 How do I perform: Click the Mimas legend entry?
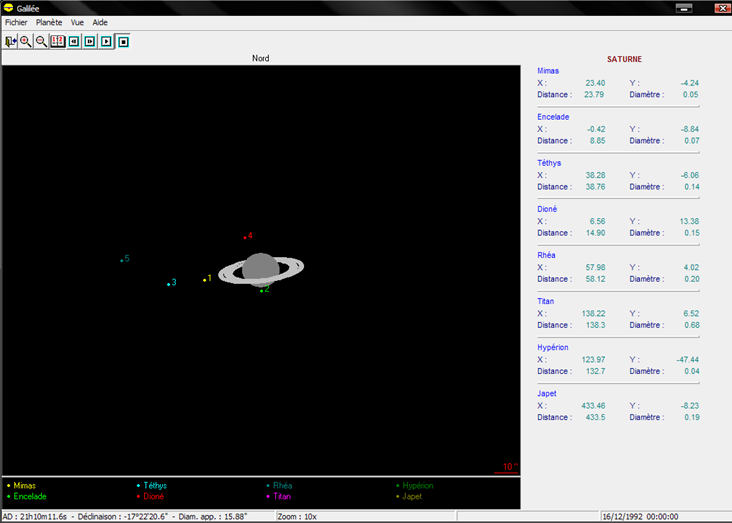21,486
